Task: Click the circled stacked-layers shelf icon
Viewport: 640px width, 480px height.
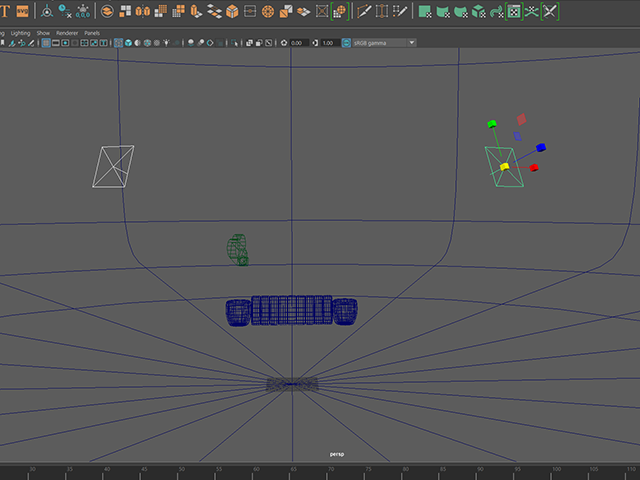Action: 107,11
